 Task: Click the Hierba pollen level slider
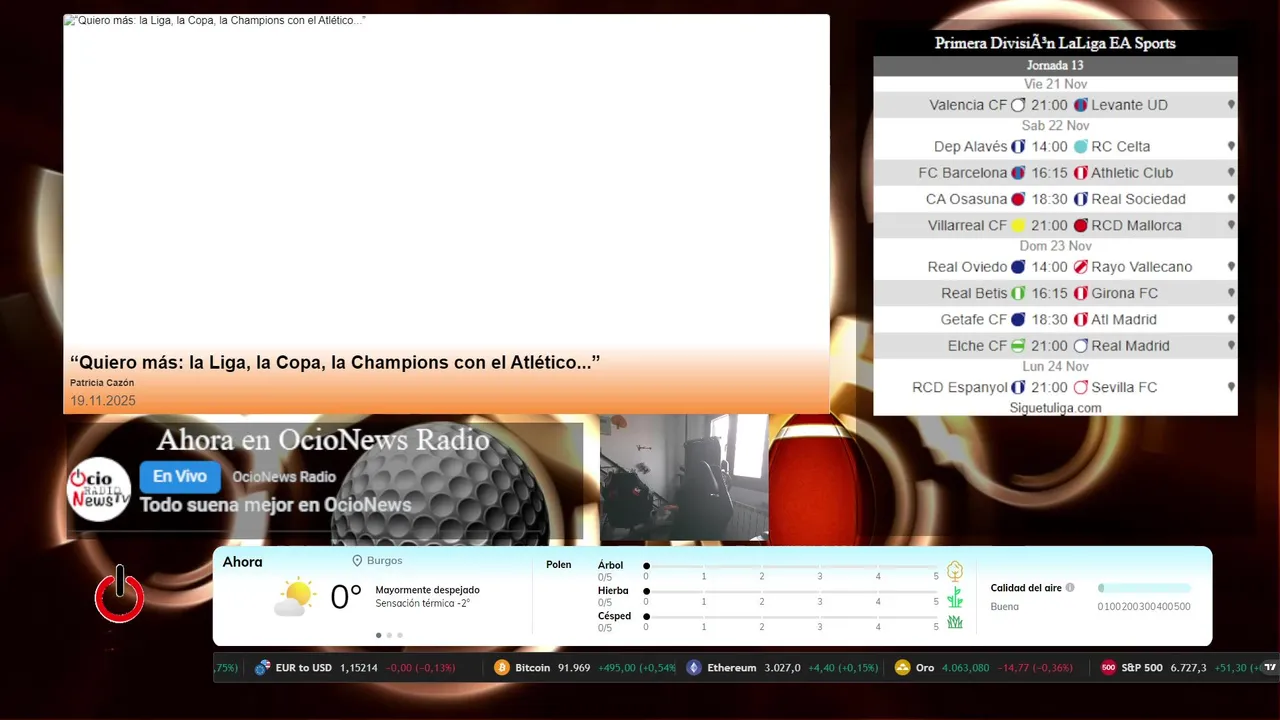point(792,591)
